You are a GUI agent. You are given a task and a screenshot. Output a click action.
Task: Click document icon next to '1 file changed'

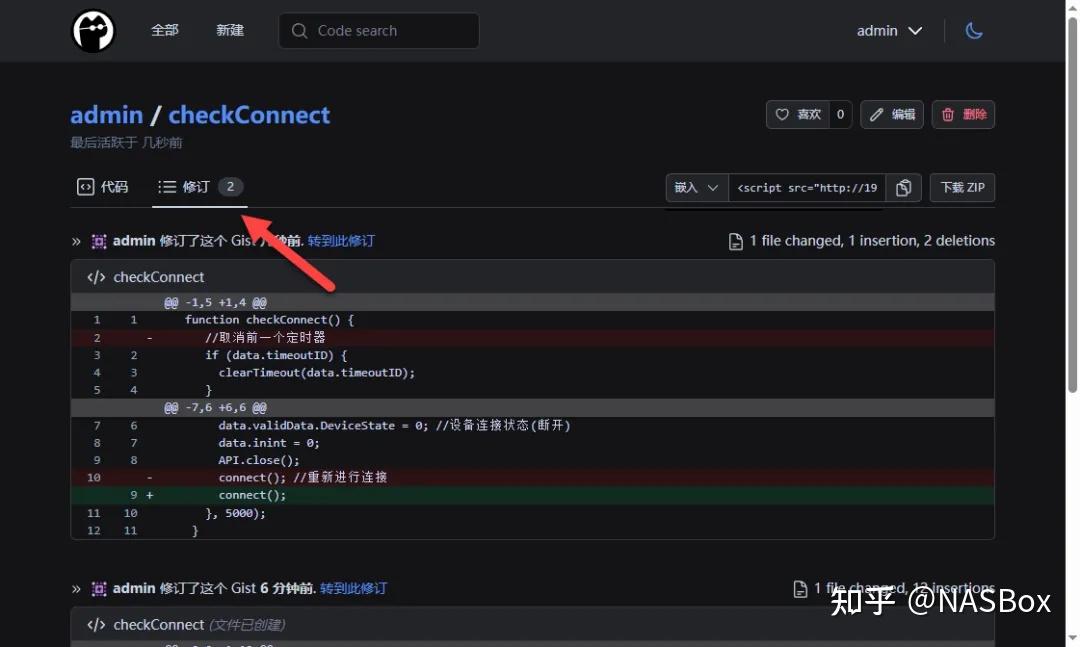point(736,240)
